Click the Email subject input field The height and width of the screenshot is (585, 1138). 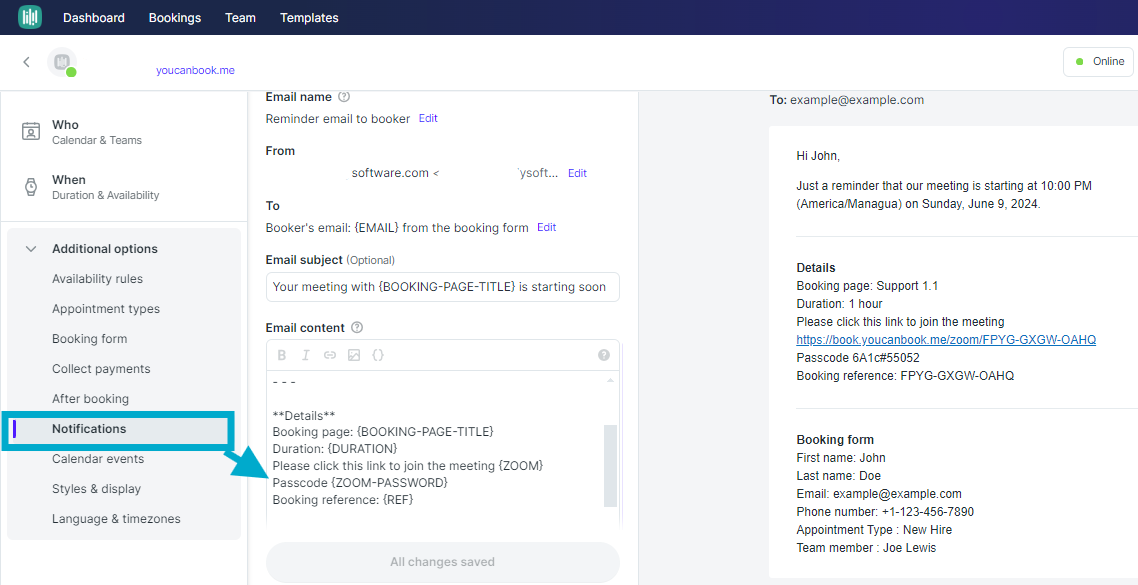(442, 287)
